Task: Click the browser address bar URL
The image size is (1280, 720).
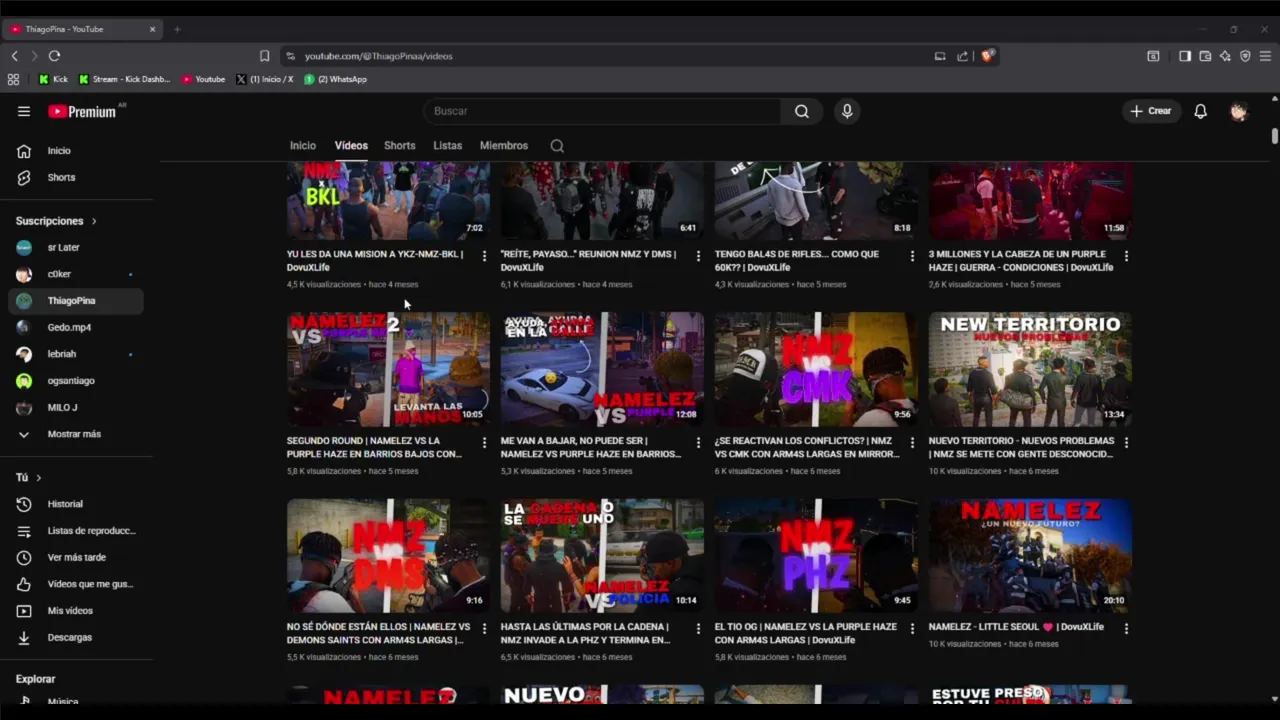Action: coord(378,56)
